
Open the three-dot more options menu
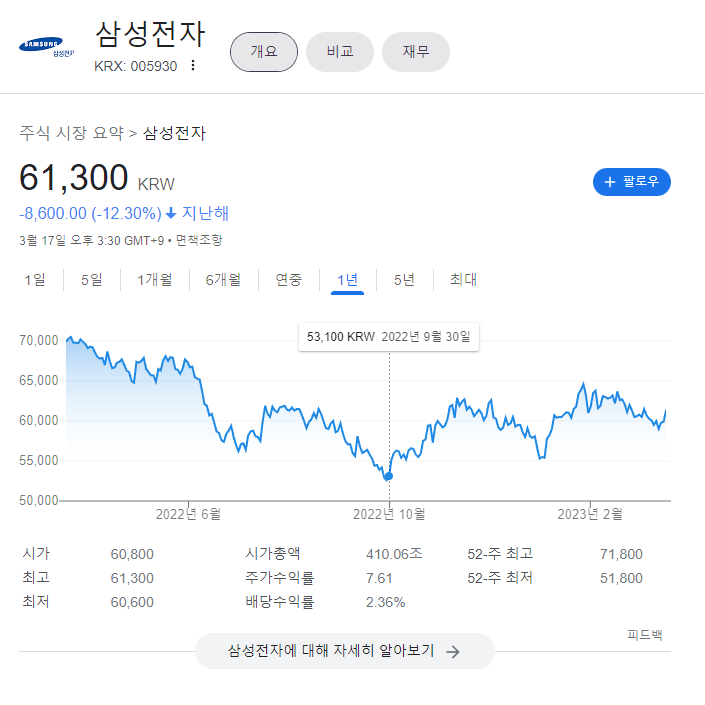pyautogui.click(x=193, y=66)
